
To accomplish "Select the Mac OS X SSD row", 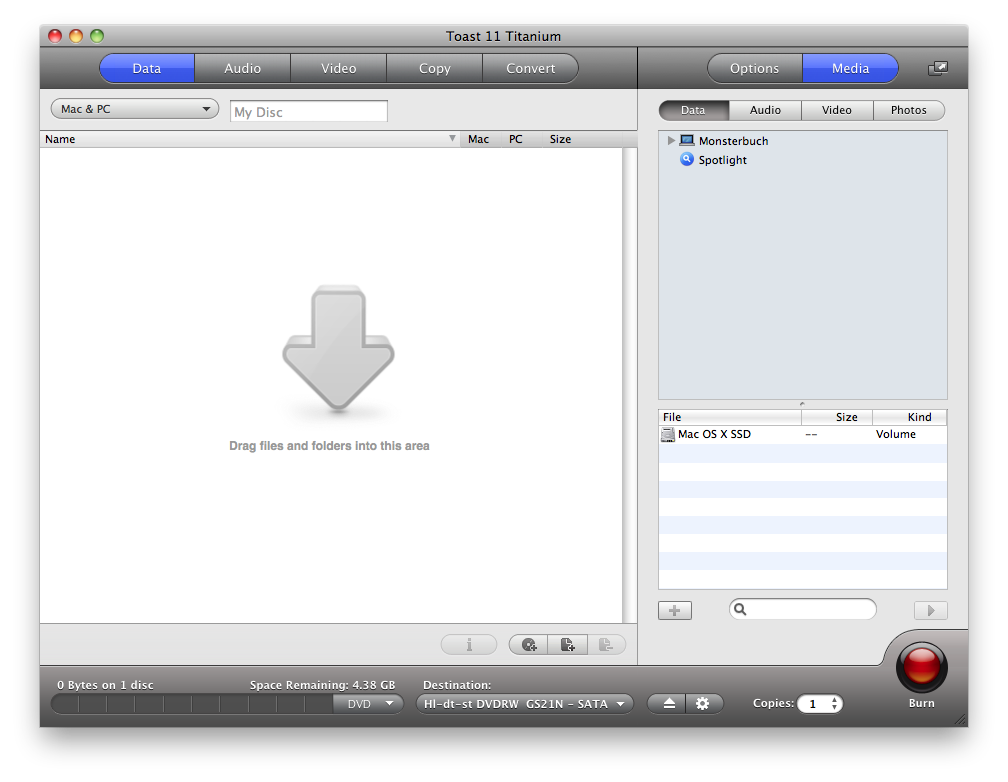I will coord(802,434).
